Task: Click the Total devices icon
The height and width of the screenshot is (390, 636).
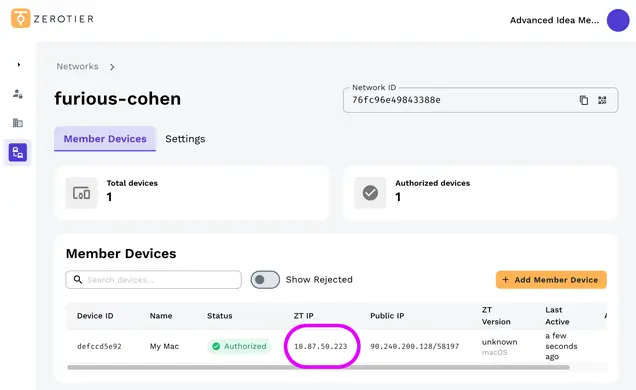Action: 82,193
